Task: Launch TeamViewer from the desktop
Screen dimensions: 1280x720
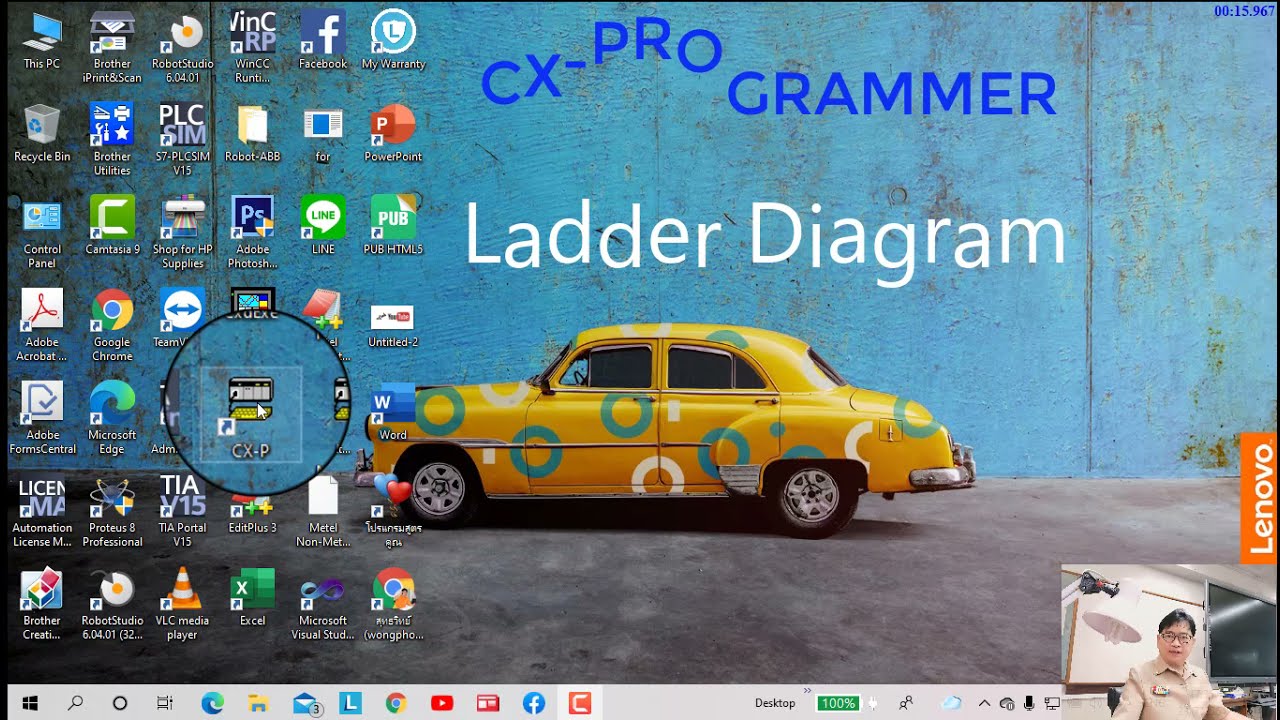Action: point(182,318)
